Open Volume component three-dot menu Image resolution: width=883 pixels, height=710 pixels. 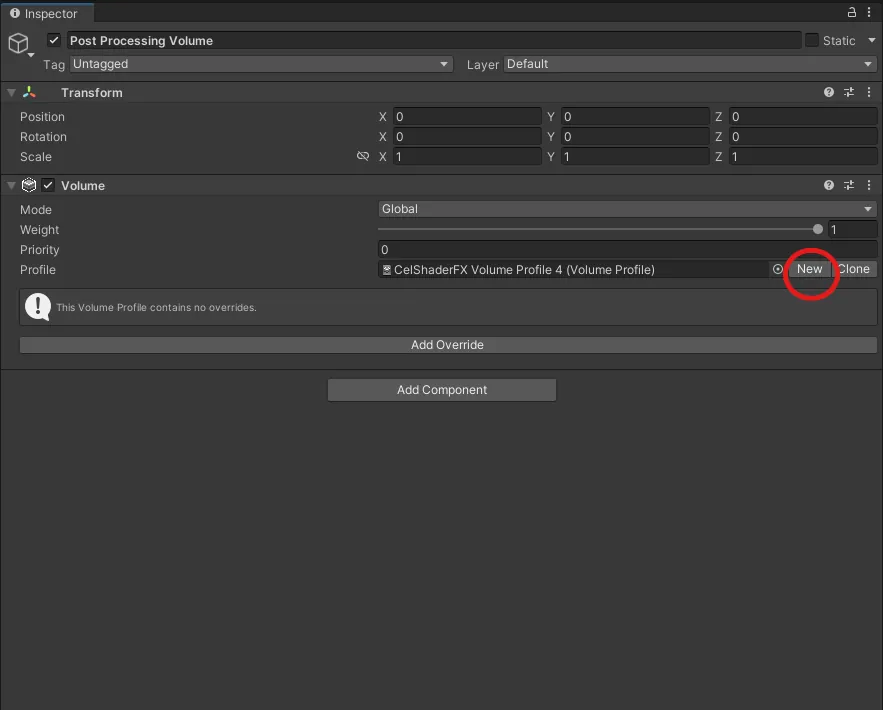869,185
